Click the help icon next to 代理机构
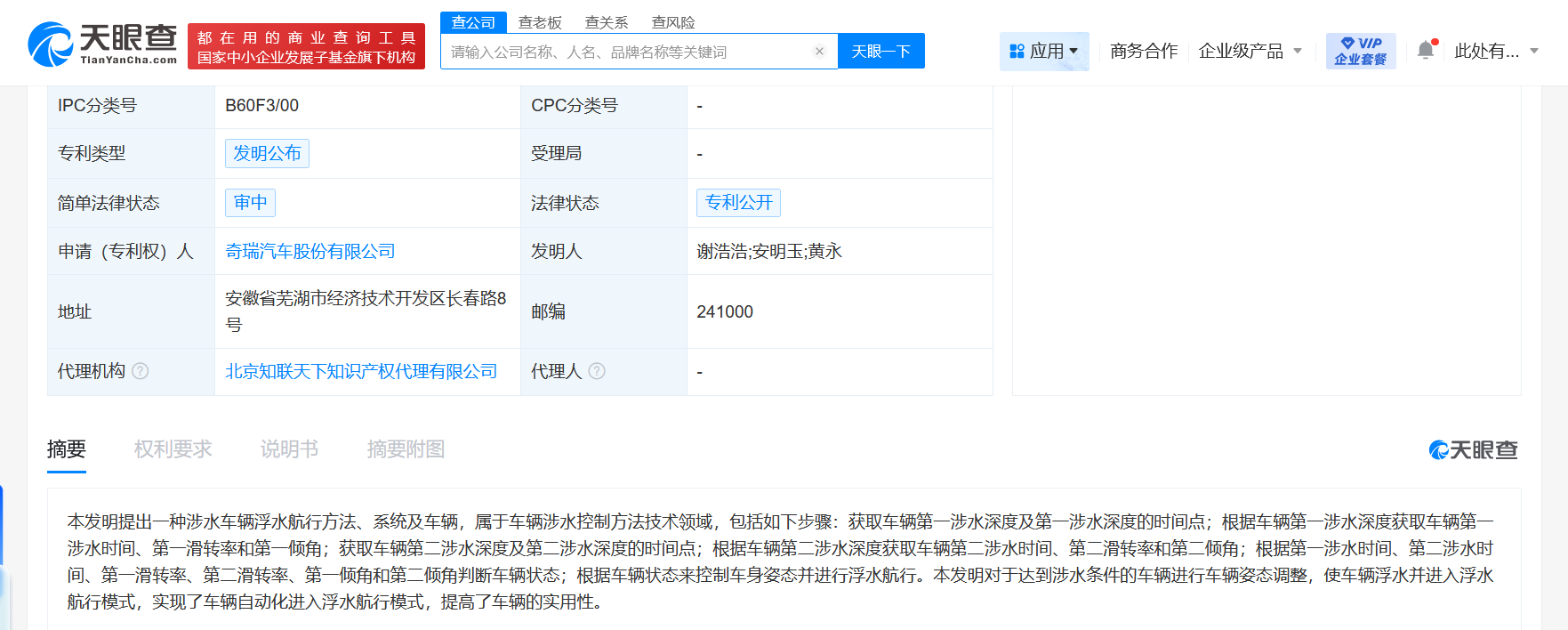The image size is (1568, 630). click(141, 371)
